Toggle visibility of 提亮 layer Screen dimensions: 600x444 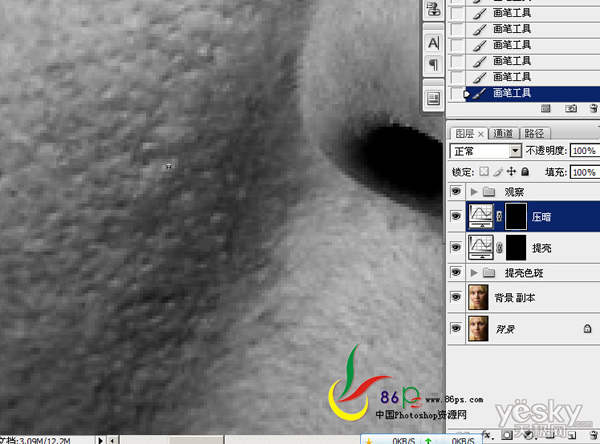(456, 247)
